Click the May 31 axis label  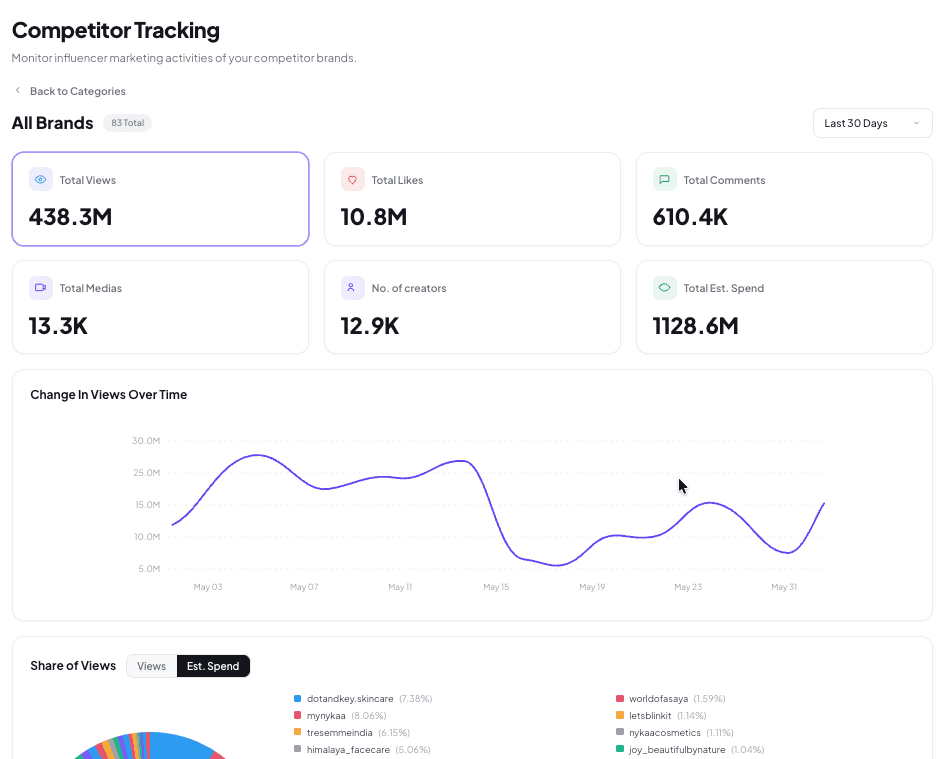tap(784, 587)
